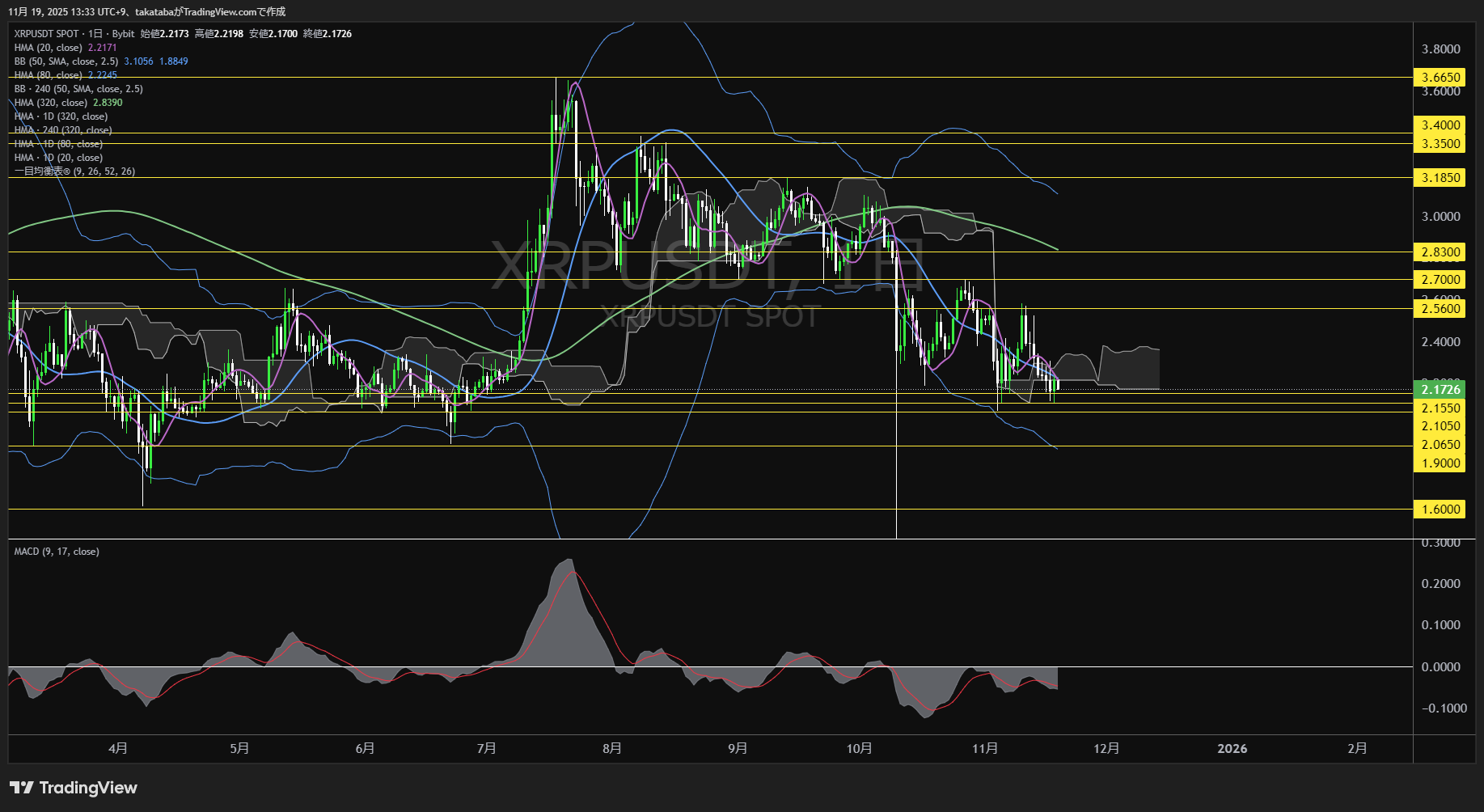Select the MACD (9, 17, close) pane legend
Image resolution: width=1484 pixels, height=812 pixels.
pyautogui.click(x=57, y=551)
